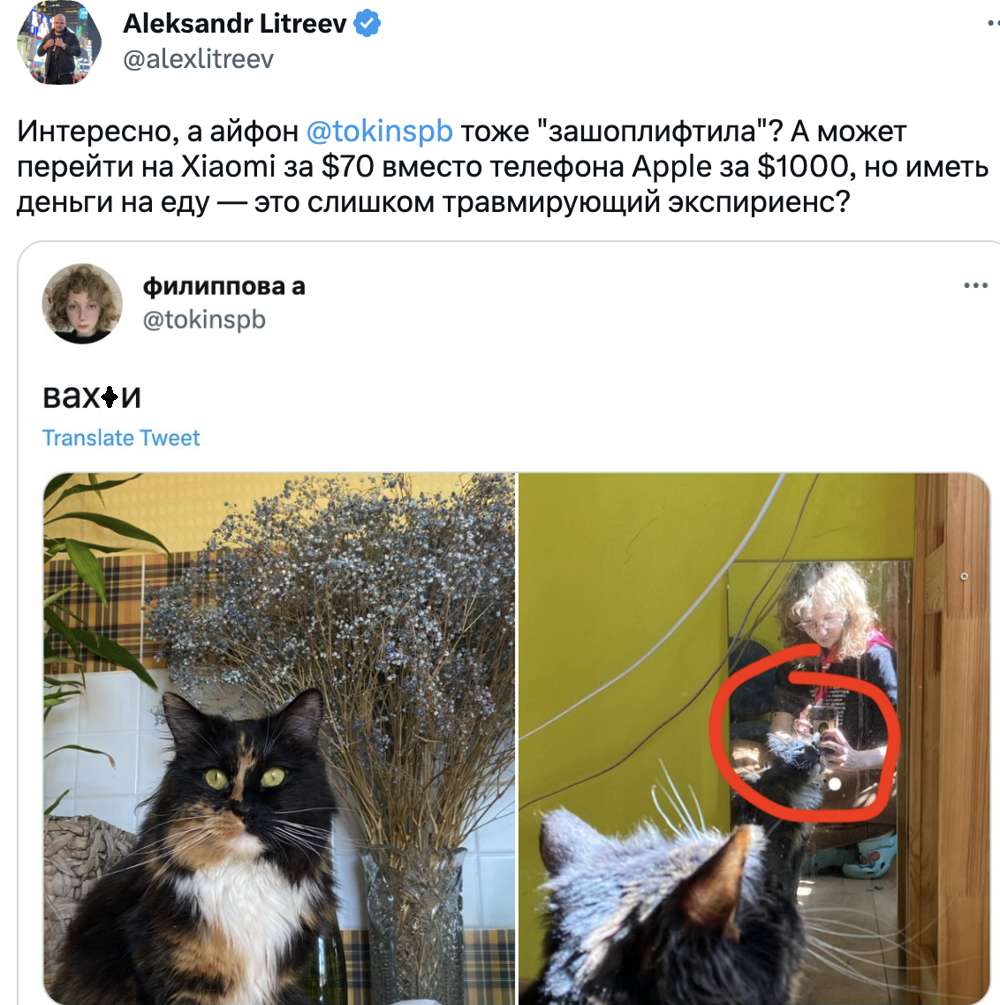Image resolution: width=1000 pixels, height=1005 pixels.
Task: Click the Aleksandr Litreev display name
Action: coord(235,24)
